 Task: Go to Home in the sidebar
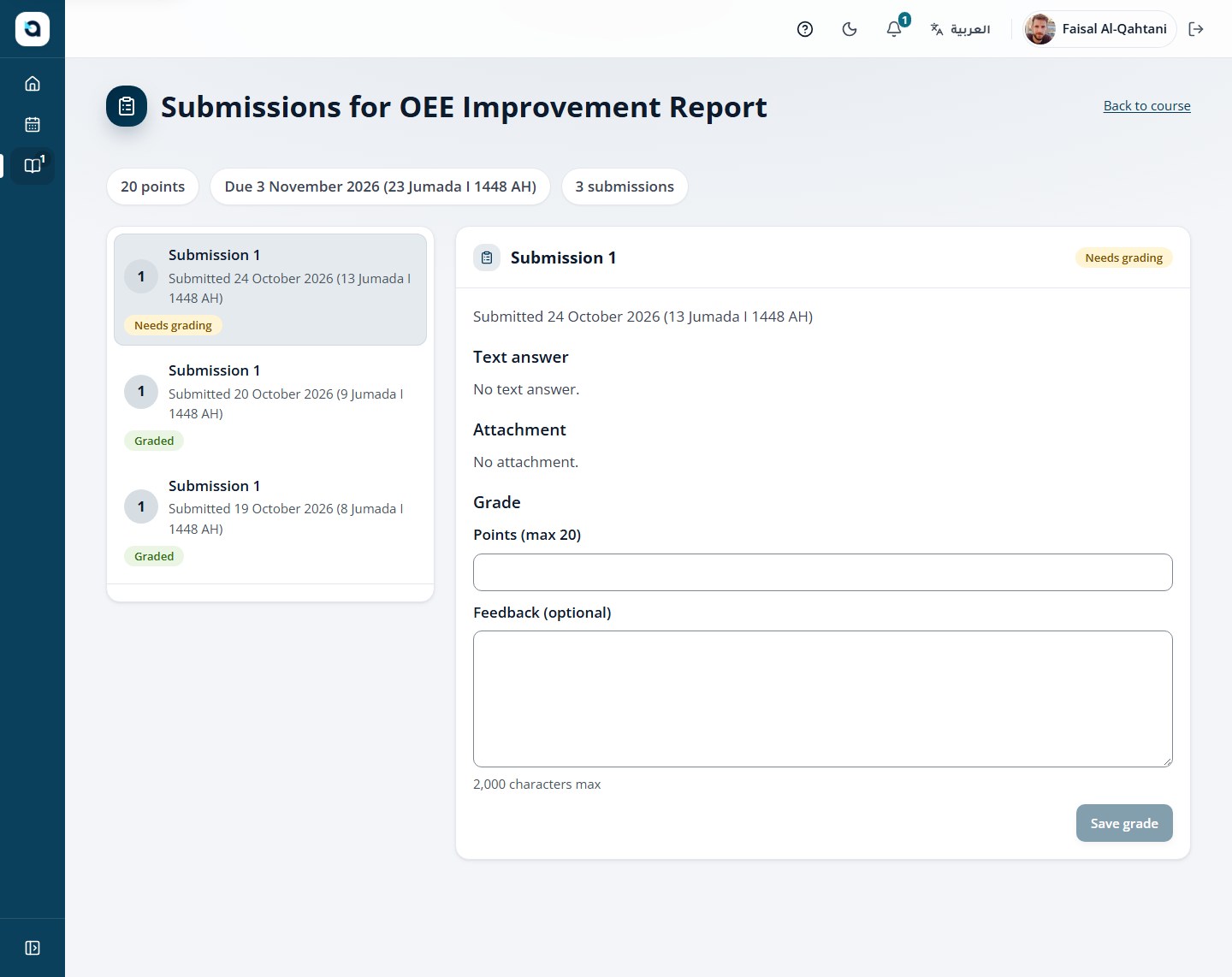tap(33, 84)
